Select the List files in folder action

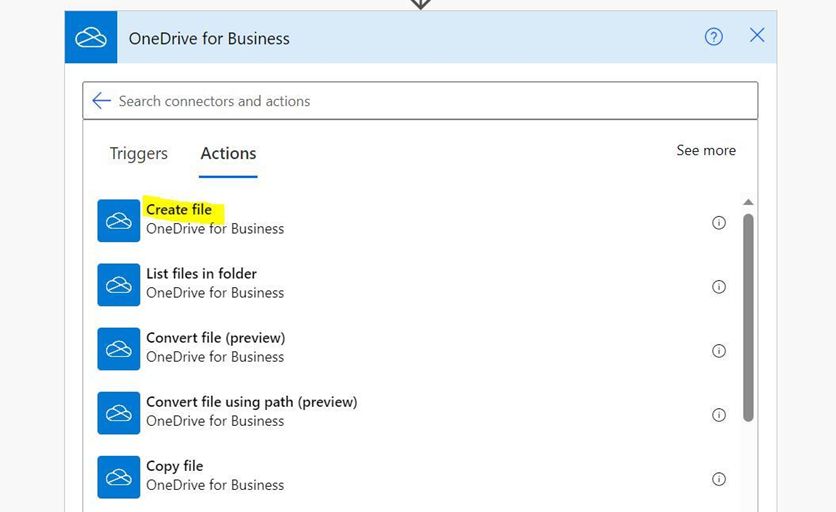(201, 274)
